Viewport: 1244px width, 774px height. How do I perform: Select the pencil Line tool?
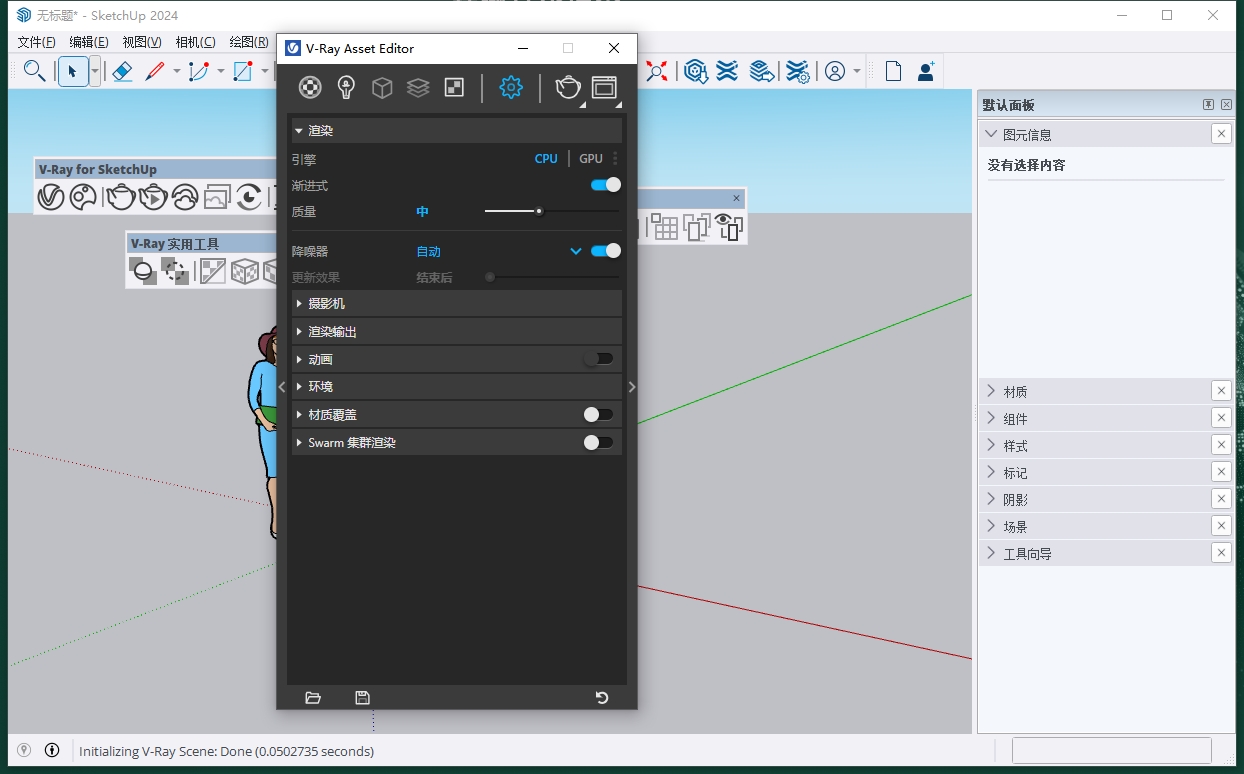tap(155, 71)
